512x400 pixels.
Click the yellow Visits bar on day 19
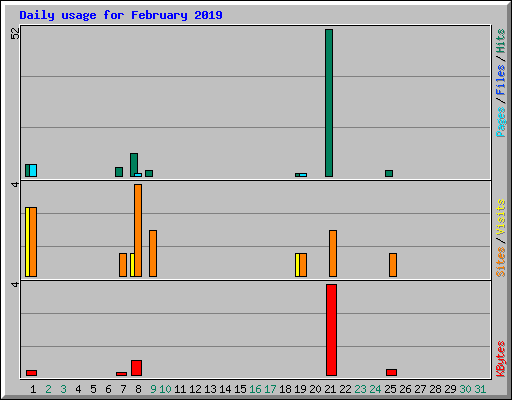(297, 265)
